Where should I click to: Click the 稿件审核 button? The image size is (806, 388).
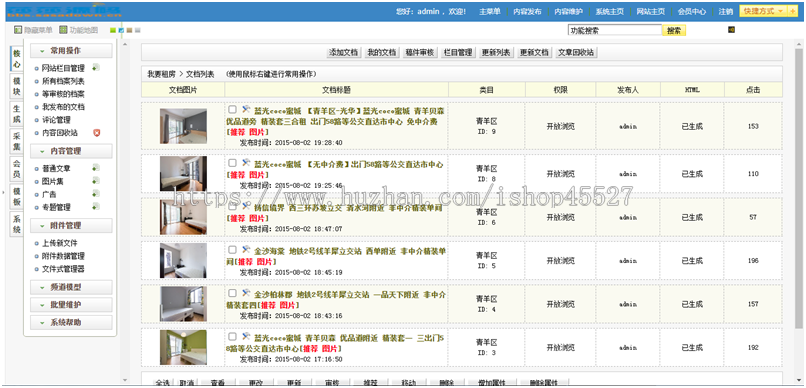coord(420,52)
